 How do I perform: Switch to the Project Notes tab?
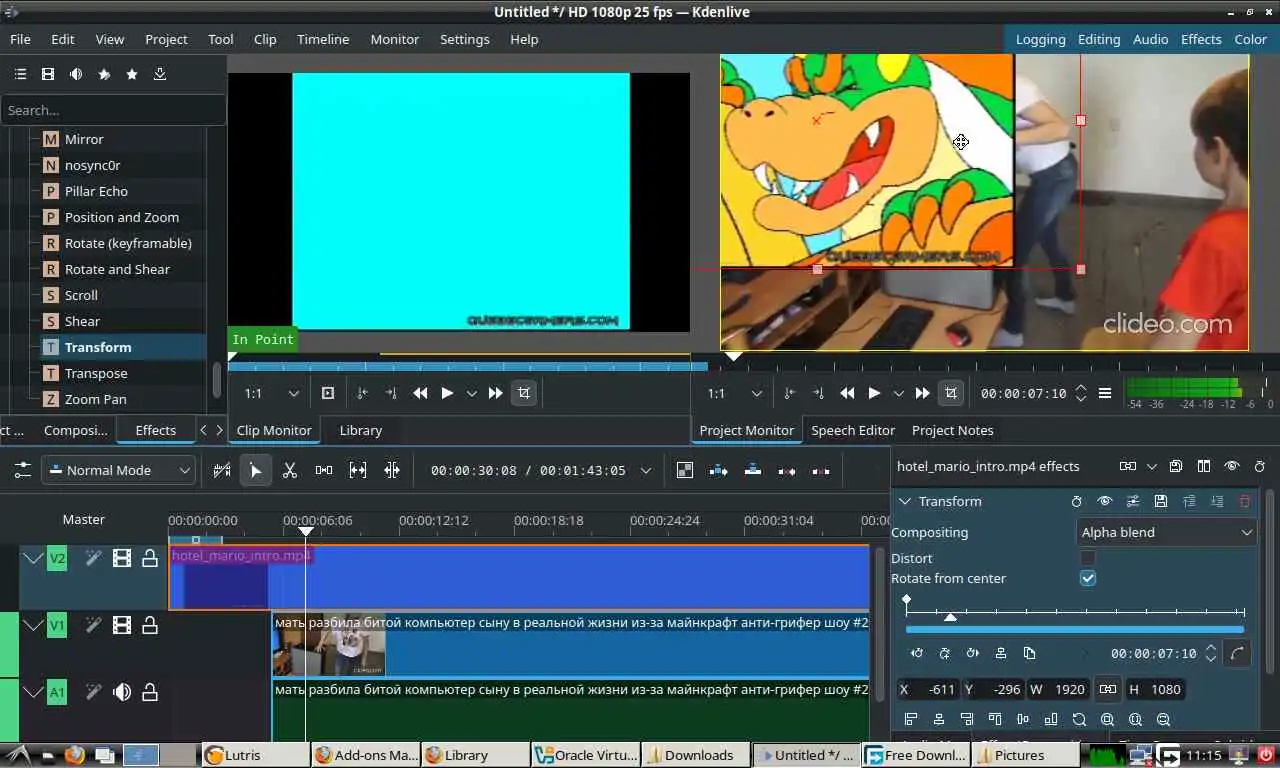pos(953,430)
